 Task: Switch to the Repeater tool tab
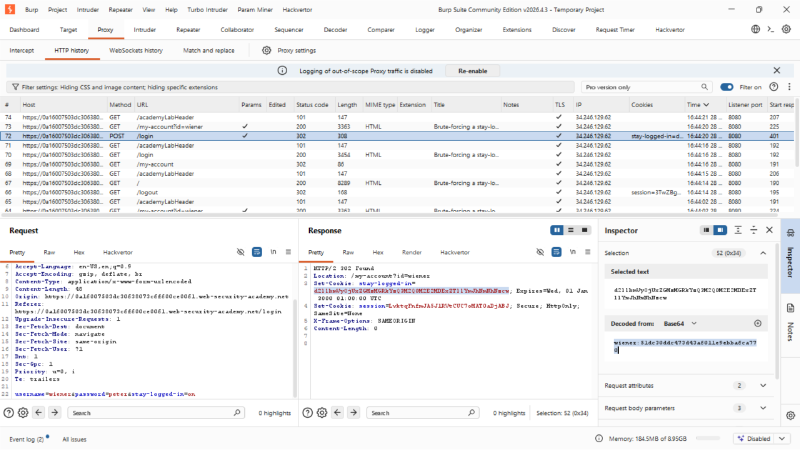coord(188,30)
